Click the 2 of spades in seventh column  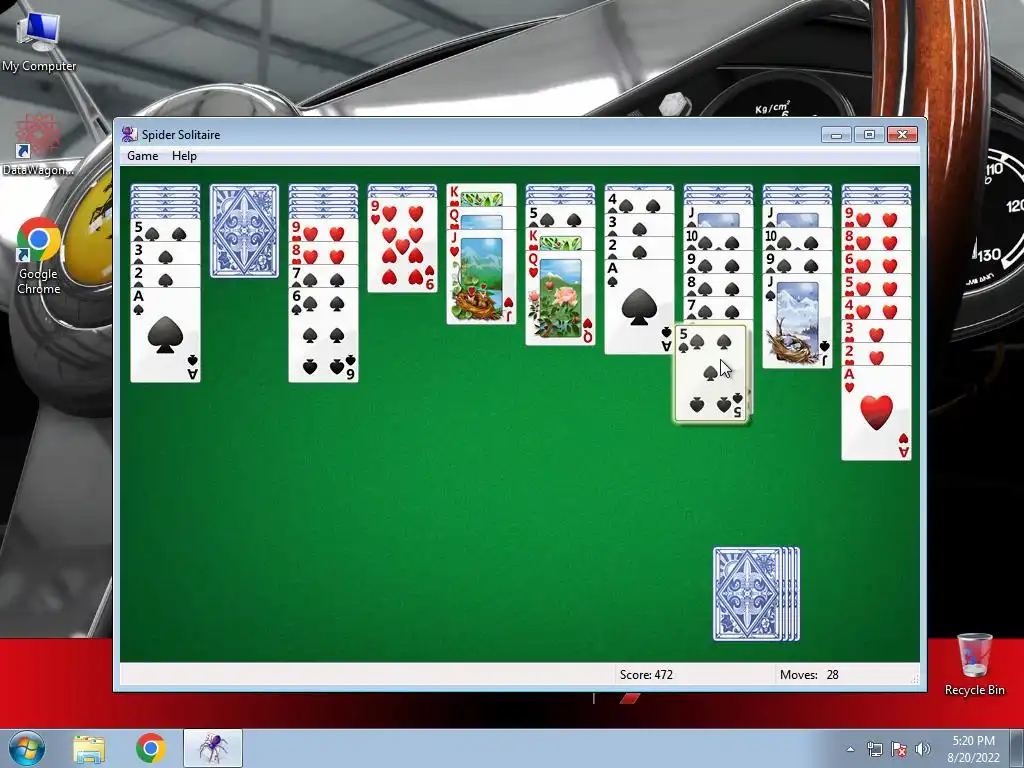pos(639,248)
